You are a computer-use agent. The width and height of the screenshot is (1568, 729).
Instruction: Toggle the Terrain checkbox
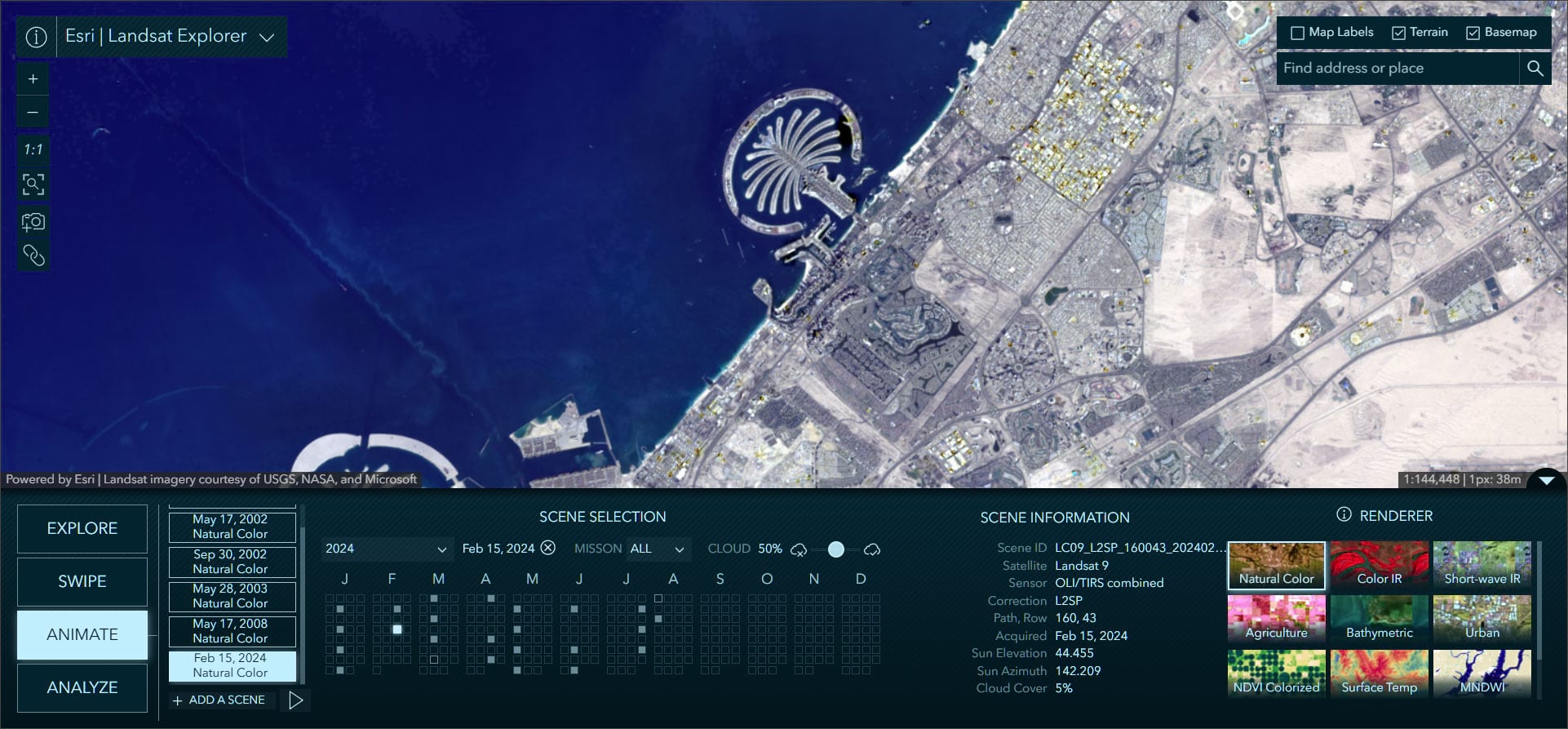click(1398, 33)
